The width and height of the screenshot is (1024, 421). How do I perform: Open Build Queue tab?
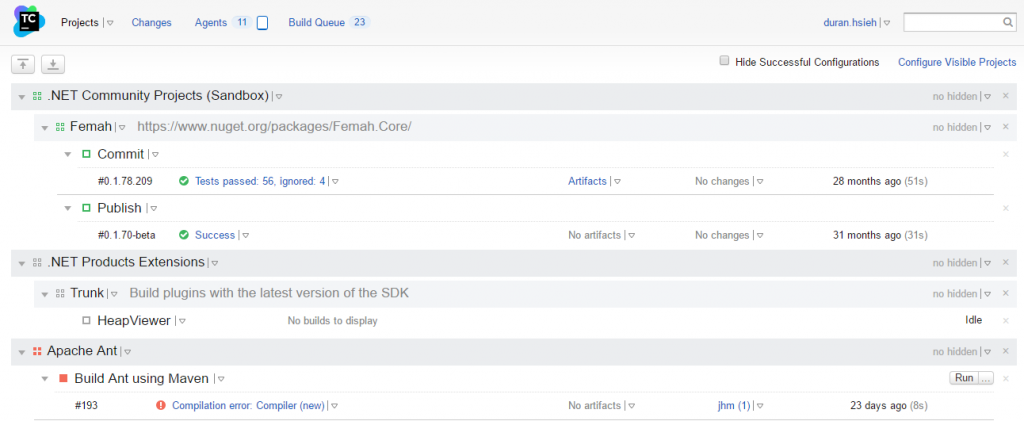[317, 22]
